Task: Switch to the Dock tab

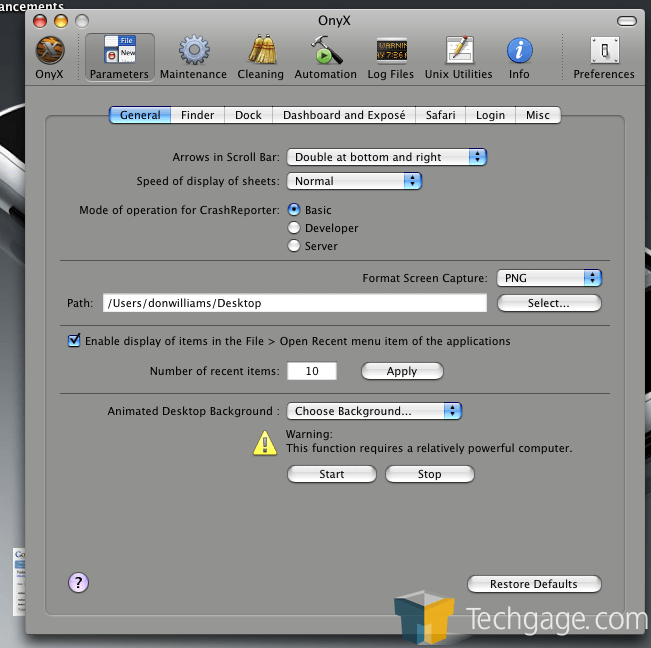Action: (248, 115)
